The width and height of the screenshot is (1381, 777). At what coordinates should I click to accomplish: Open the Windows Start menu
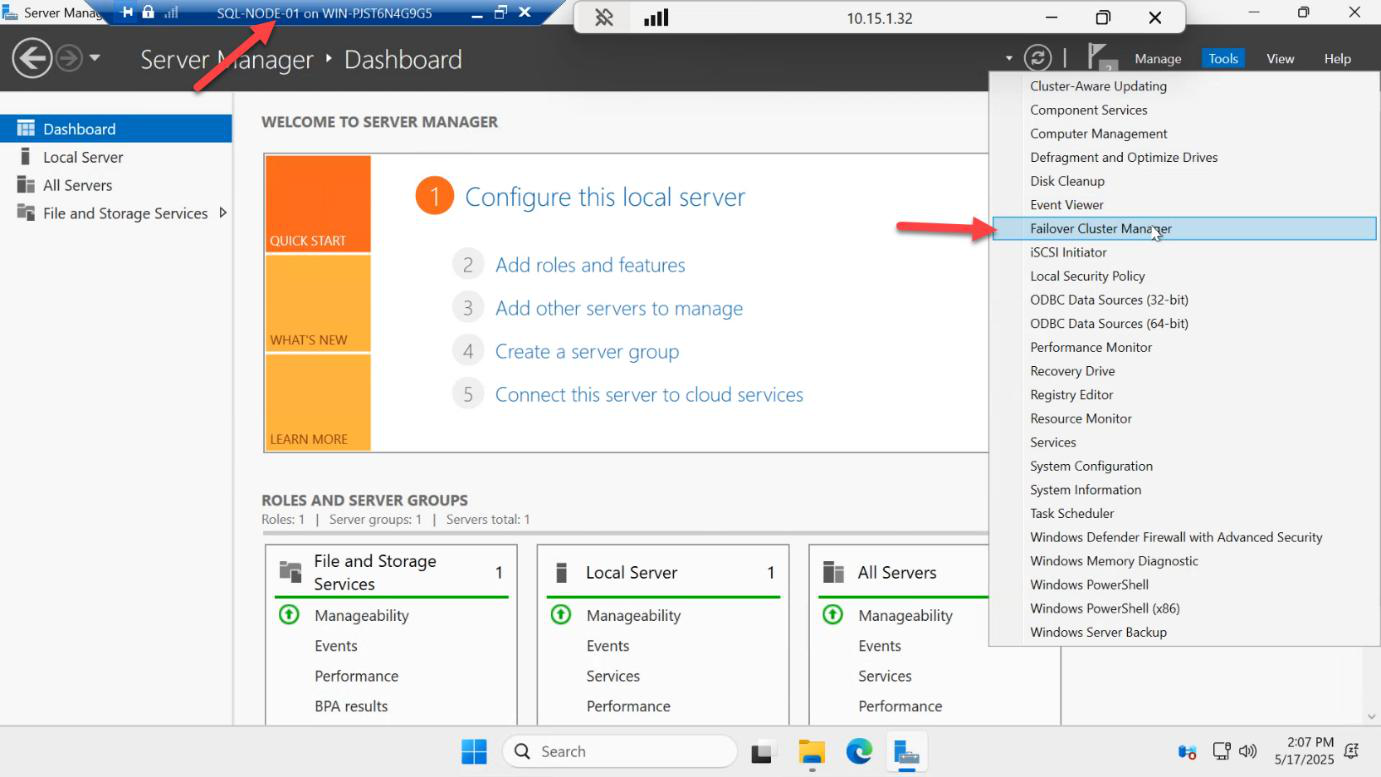[x=474, y=752]
